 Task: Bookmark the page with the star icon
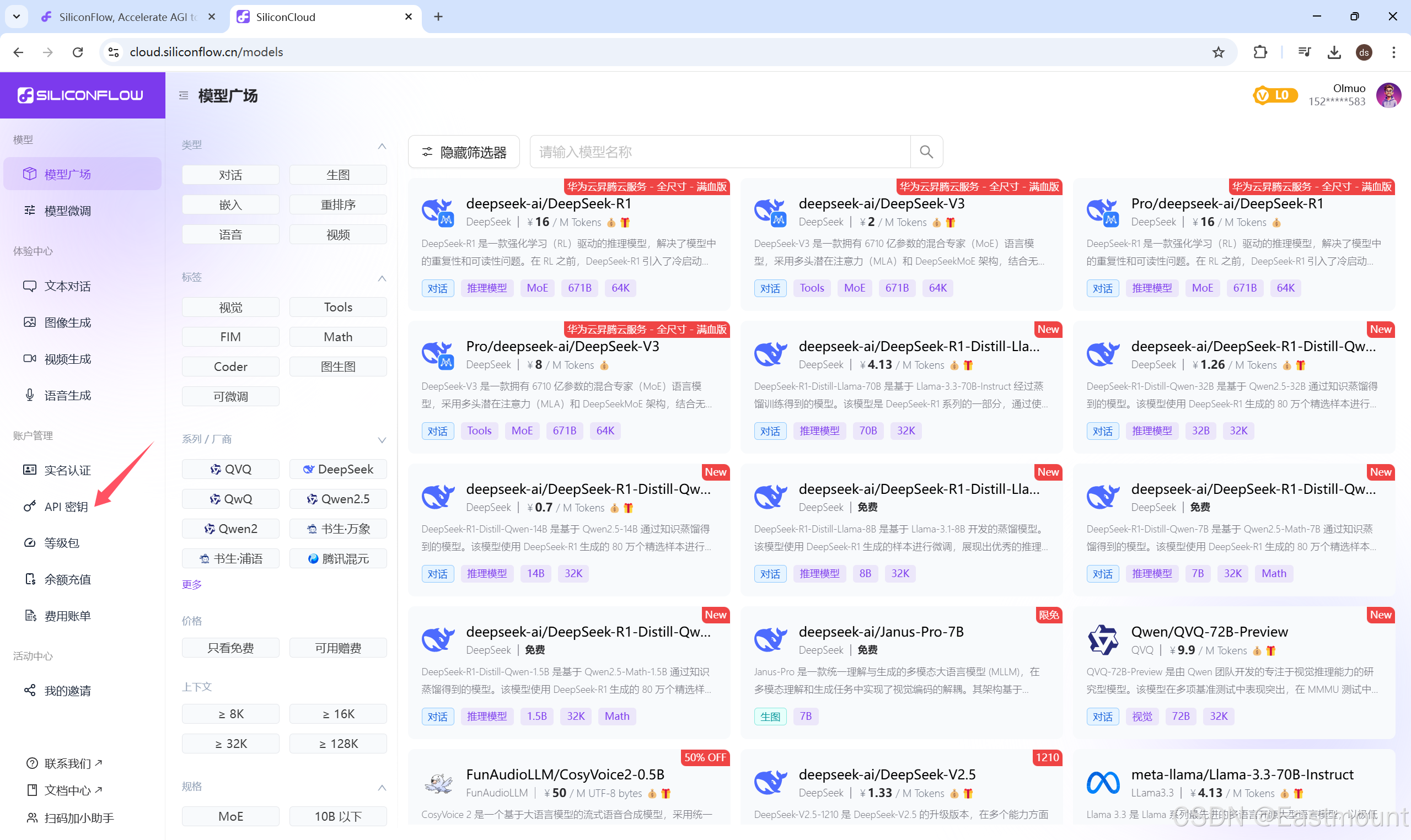point(1218,52)
